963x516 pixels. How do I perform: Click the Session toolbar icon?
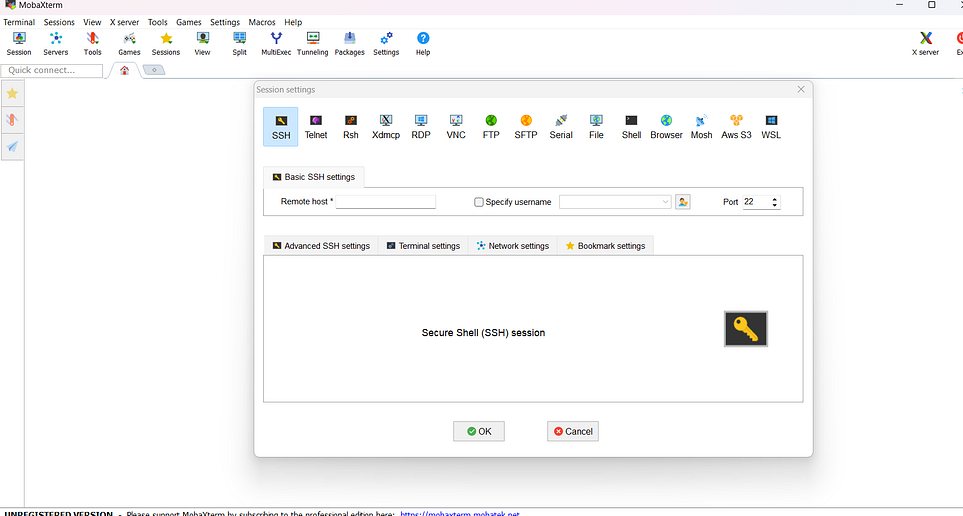point(19,44)
